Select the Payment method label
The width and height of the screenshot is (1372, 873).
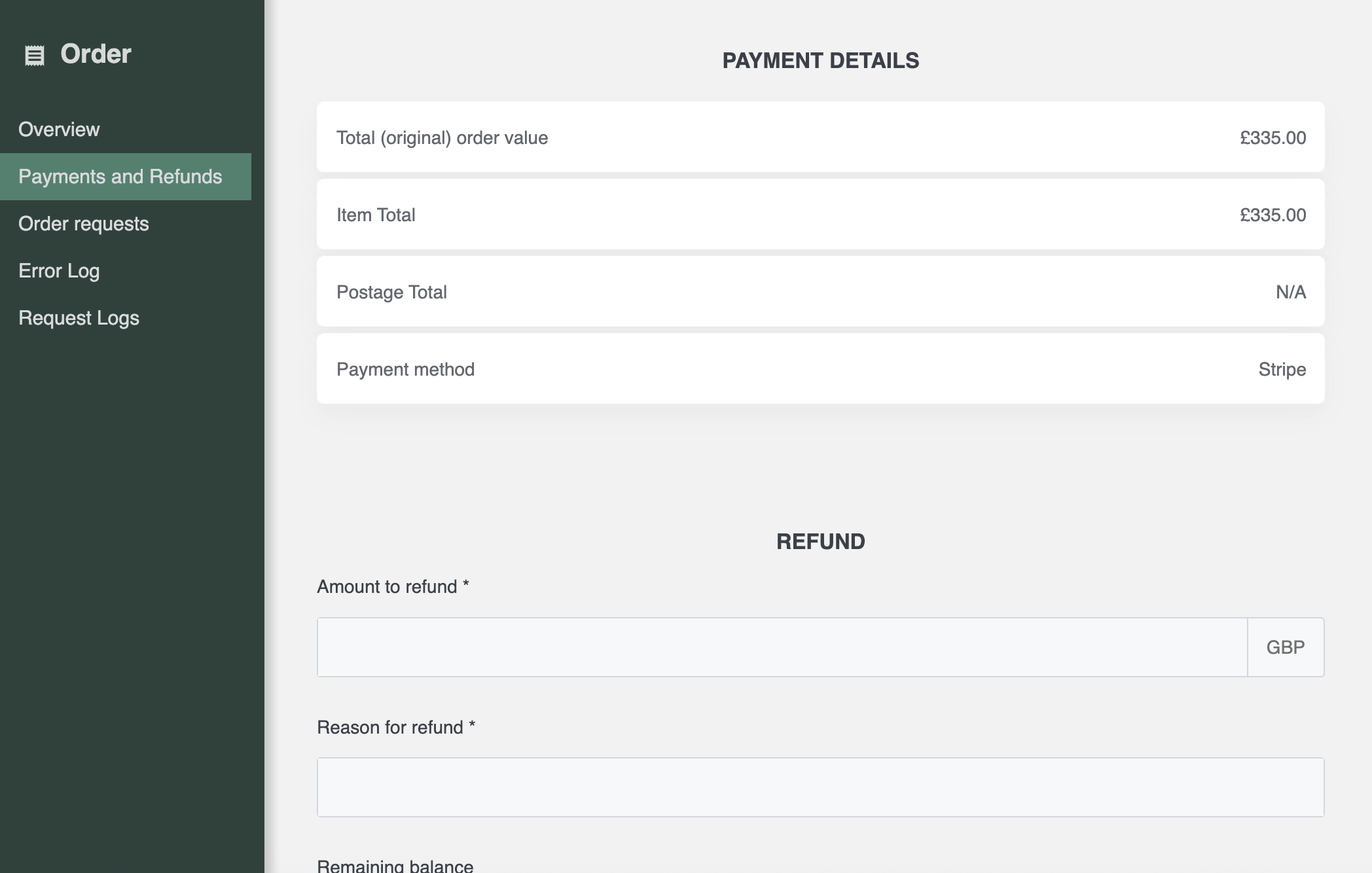click(405, 370)
